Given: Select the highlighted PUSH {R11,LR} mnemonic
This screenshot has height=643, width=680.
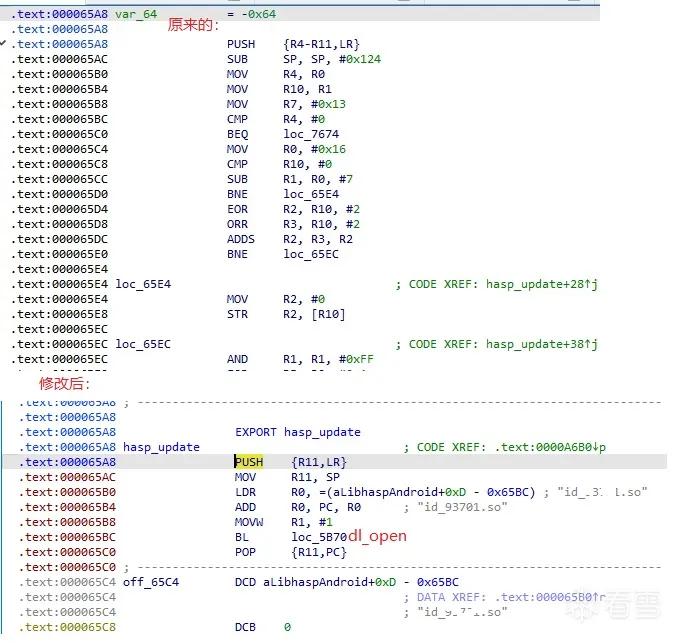Looking at the screenshot, I should click(249, 462).
